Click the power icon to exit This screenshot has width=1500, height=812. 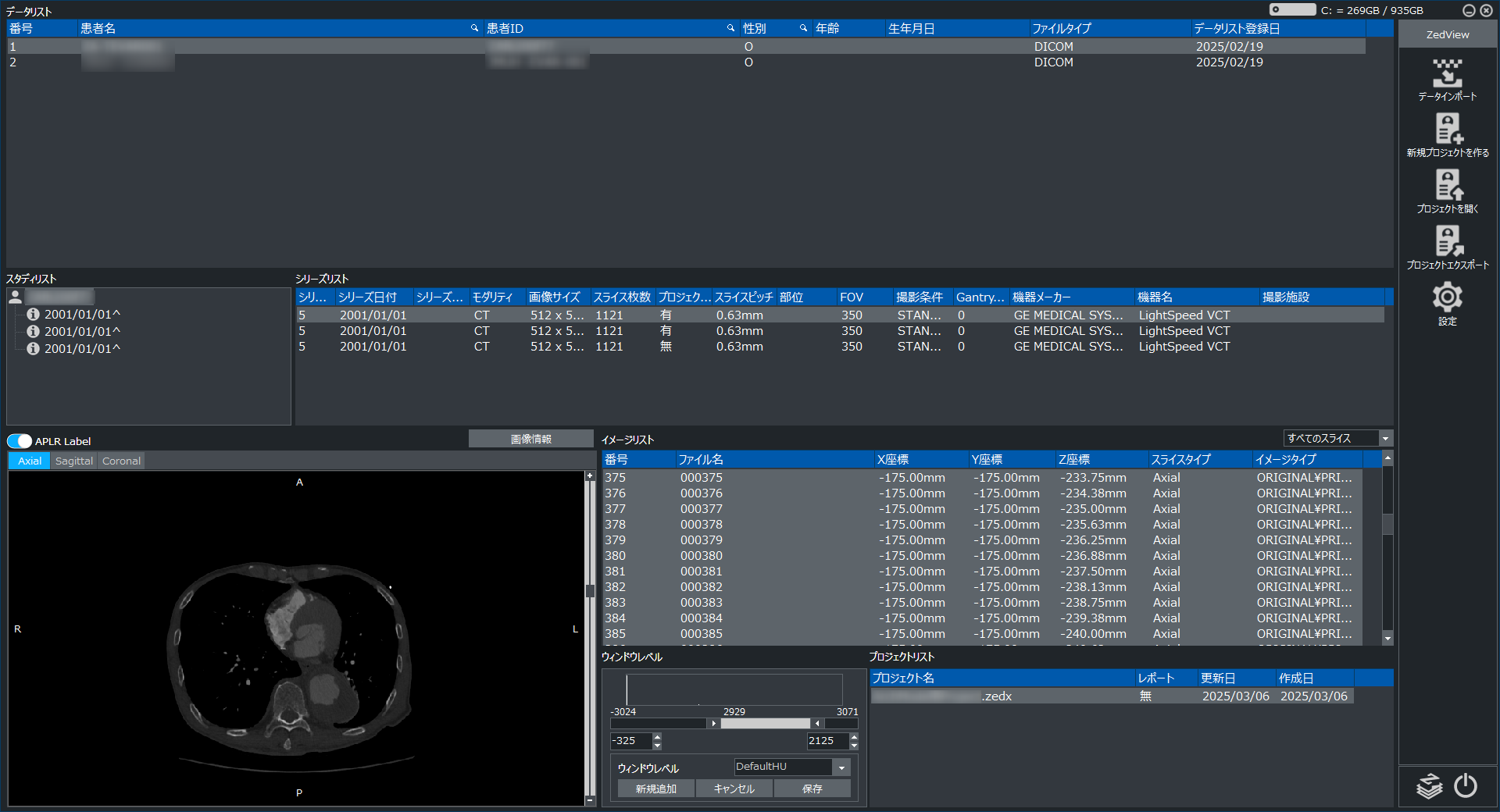click(x=1466, y=785)
